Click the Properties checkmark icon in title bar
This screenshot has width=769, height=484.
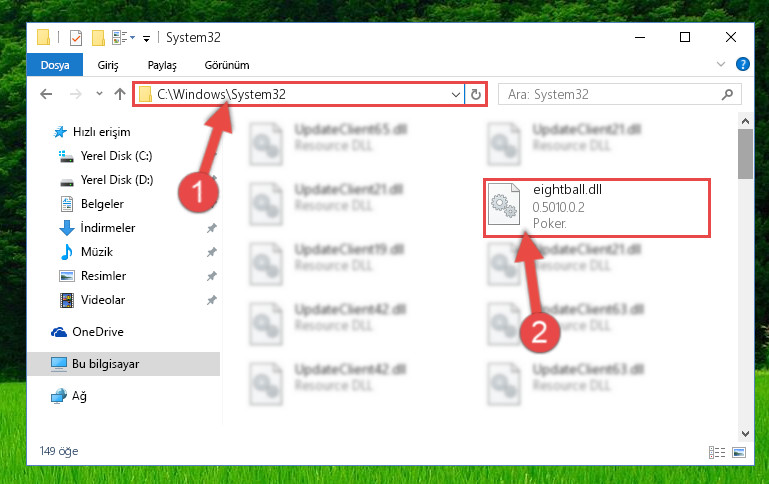tap(76, 38)
